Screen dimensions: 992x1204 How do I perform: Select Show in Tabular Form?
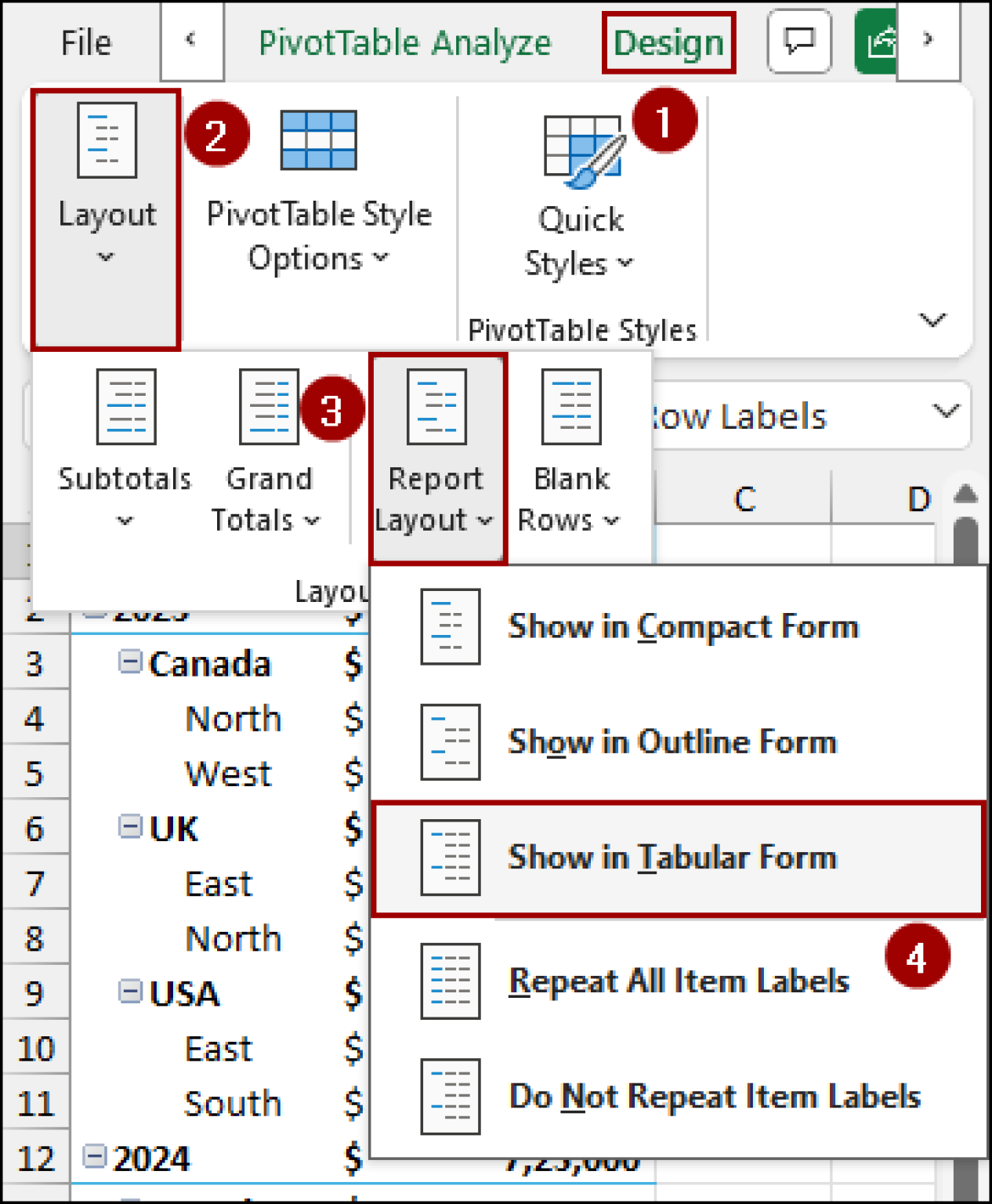pos(672,857)
